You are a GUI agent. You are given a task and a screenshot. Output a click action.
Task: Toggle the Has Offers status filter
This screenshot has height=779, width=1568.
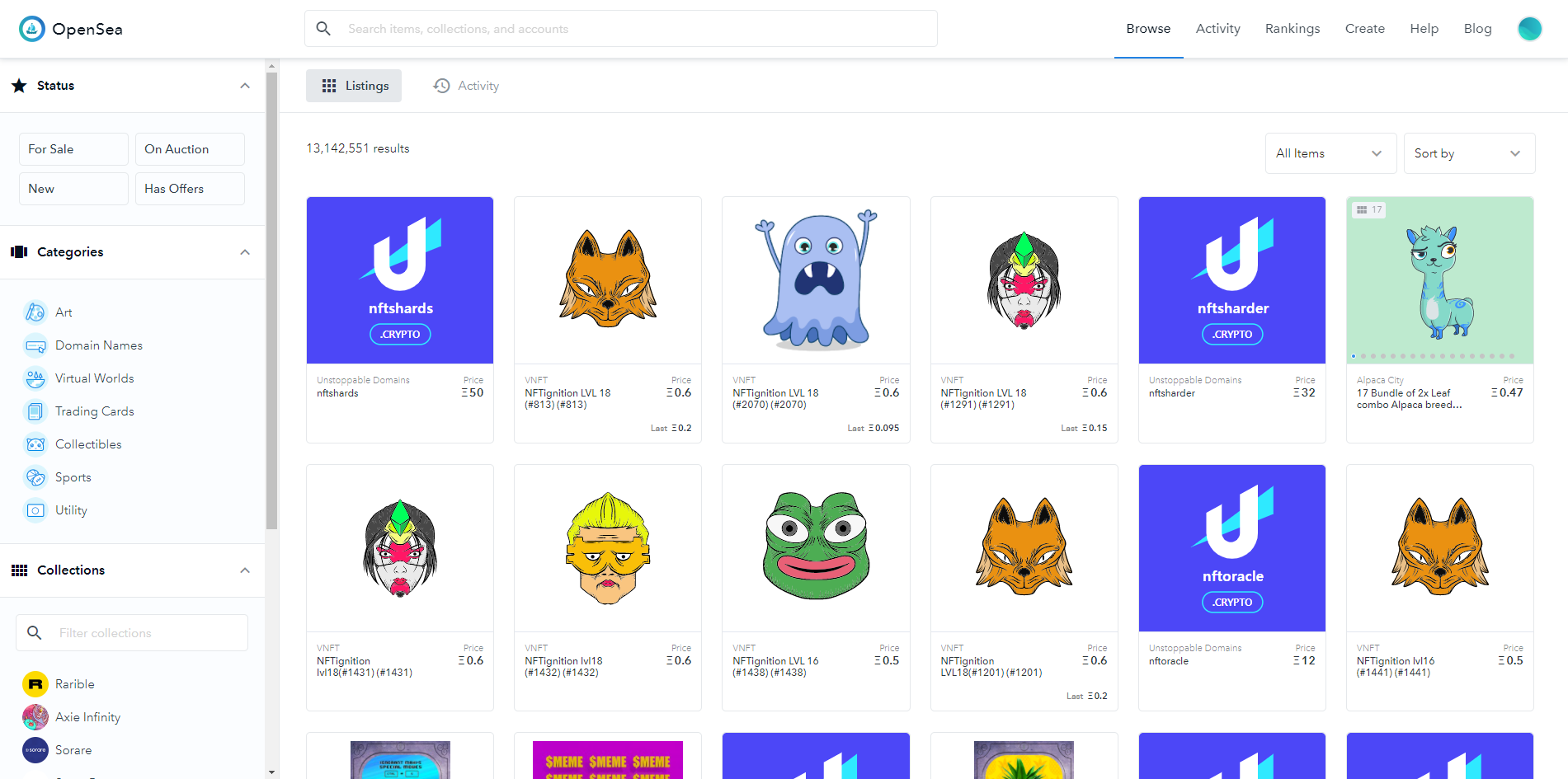190,189
